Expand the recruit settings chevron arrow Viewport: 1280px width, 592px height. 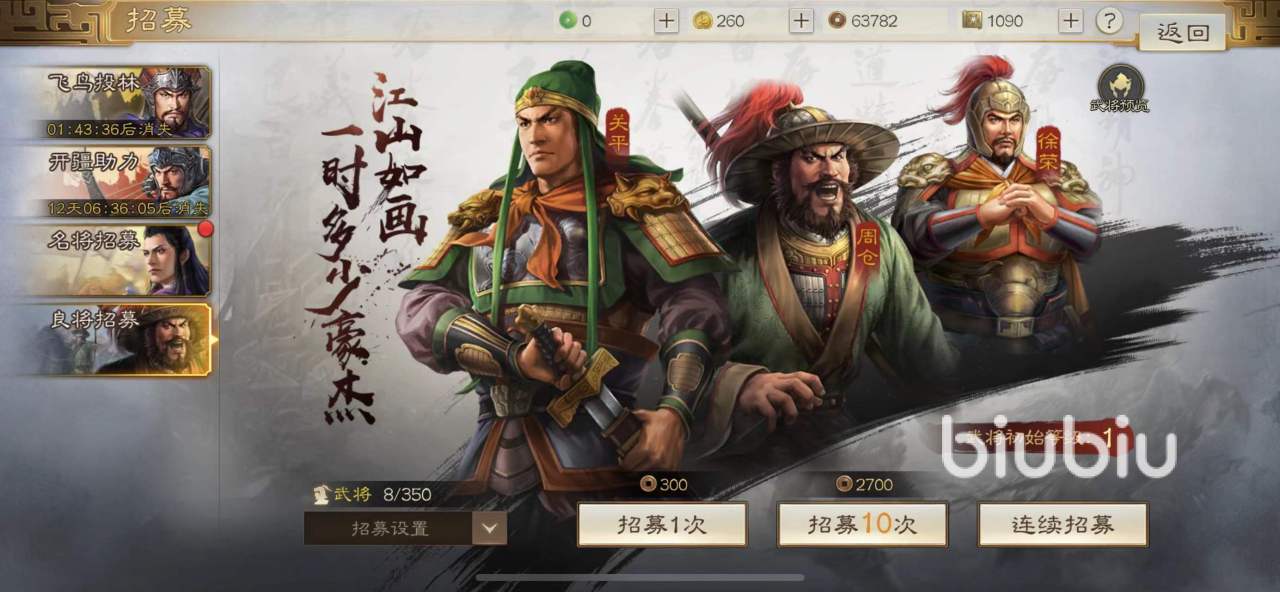(489, 528)
